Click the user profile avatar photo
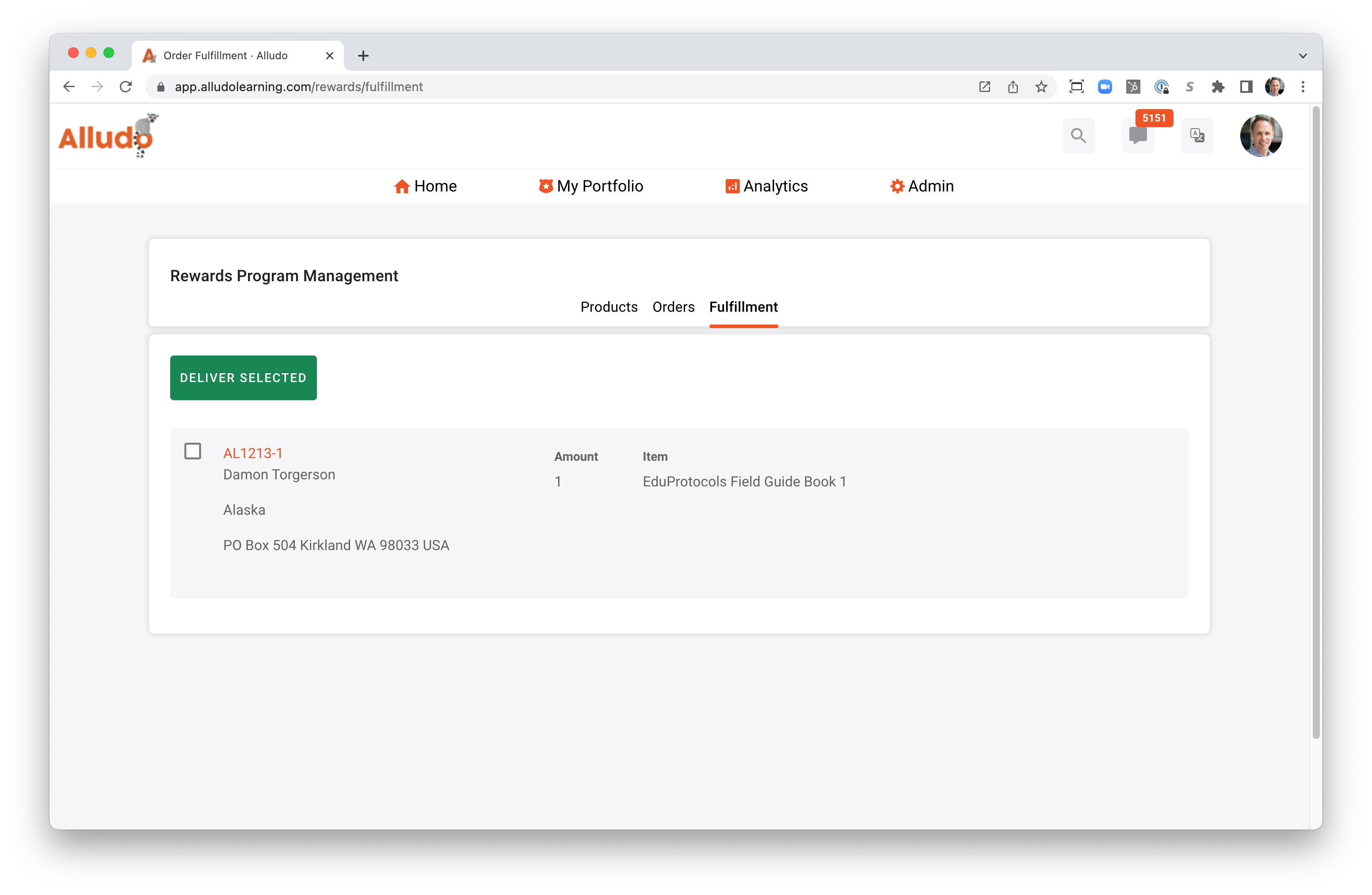 (x=1262, y=135)
